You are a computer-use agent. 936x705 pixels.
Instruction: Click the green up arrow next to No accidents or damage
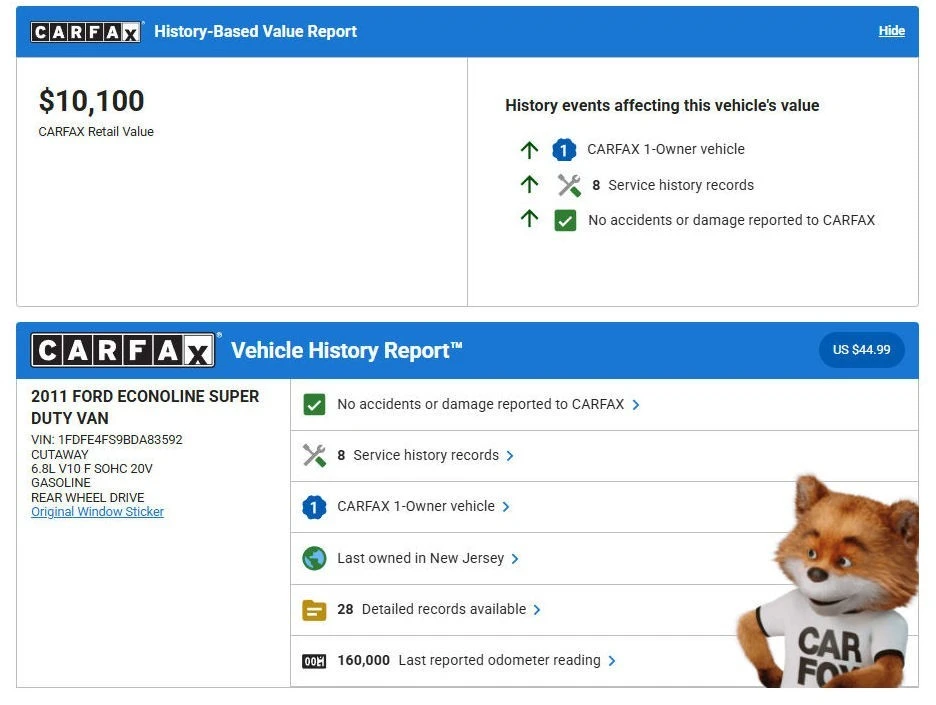(x=529, y=219)
